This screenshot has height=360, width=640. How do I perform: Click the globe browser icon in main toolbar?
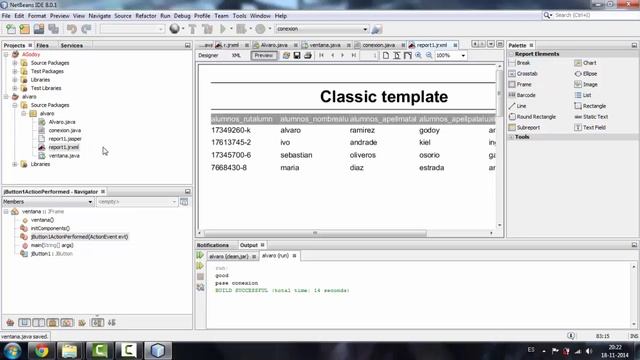[175, 29]
